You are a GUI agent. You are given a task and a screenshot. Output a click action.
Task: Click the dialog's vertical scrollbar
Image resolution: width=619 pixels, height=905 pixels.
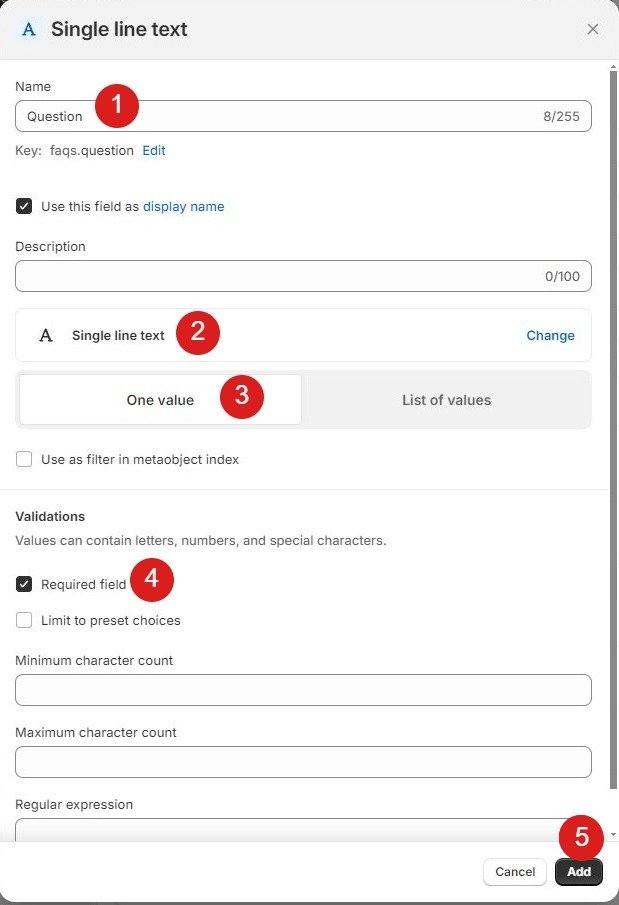[x=613, y=420]
